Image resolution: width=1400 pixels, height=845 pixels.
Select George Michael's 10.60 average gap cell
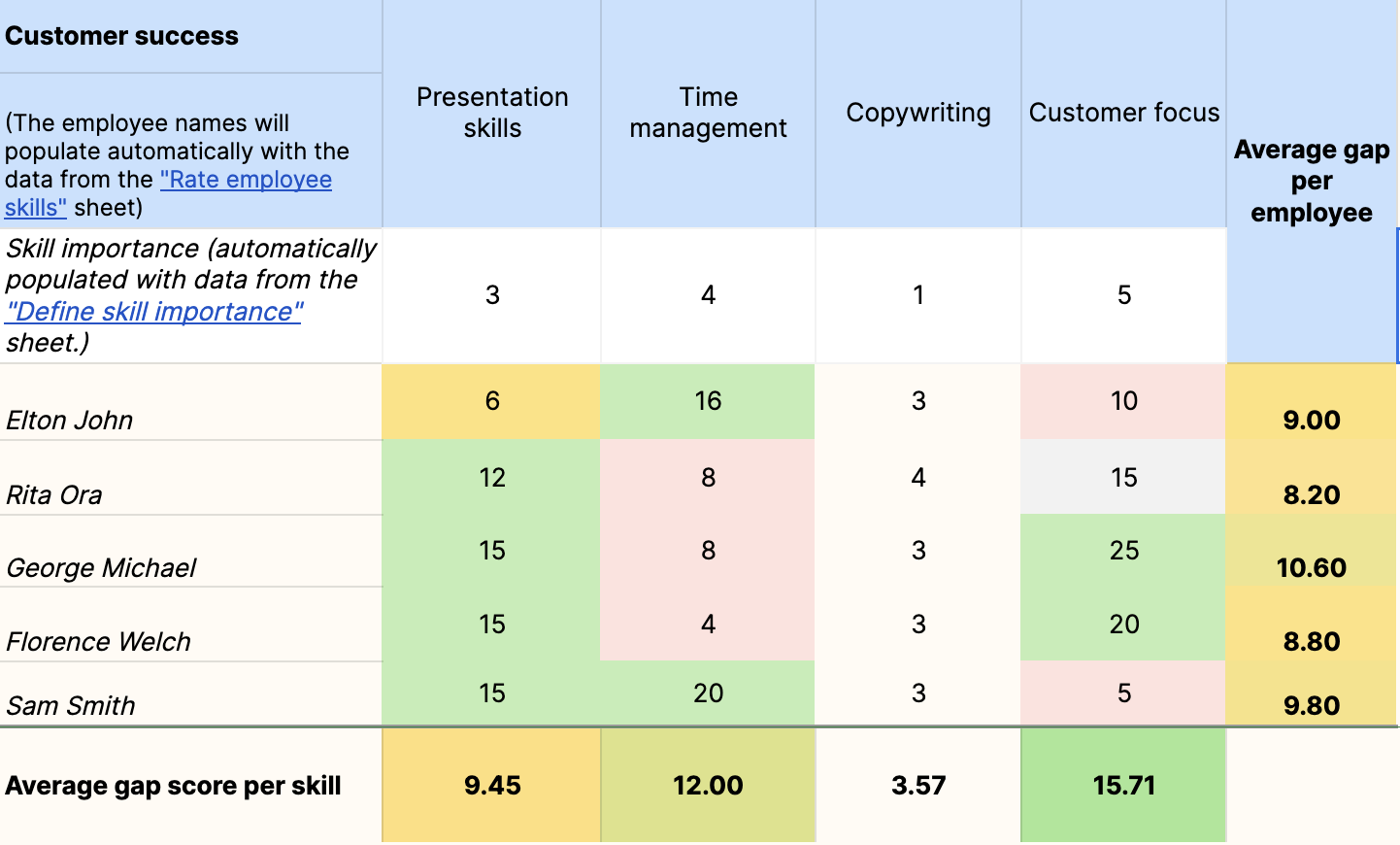tap(1311, 567)
